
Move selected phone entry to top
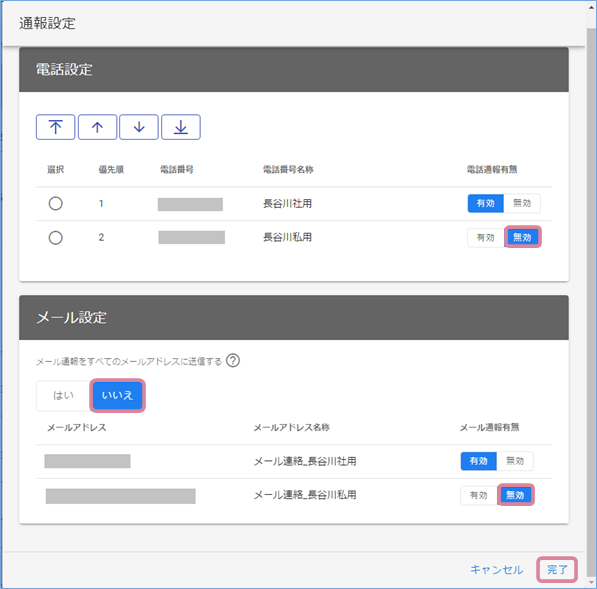56,127
